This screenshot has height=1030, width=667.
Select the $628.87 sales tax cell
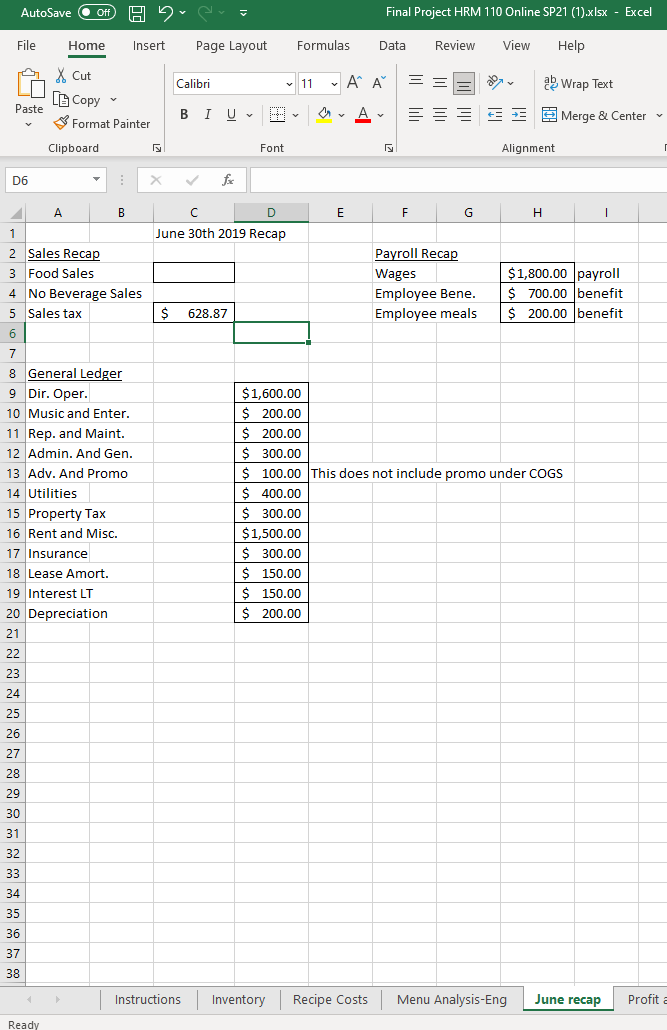(x=194, y=313)
